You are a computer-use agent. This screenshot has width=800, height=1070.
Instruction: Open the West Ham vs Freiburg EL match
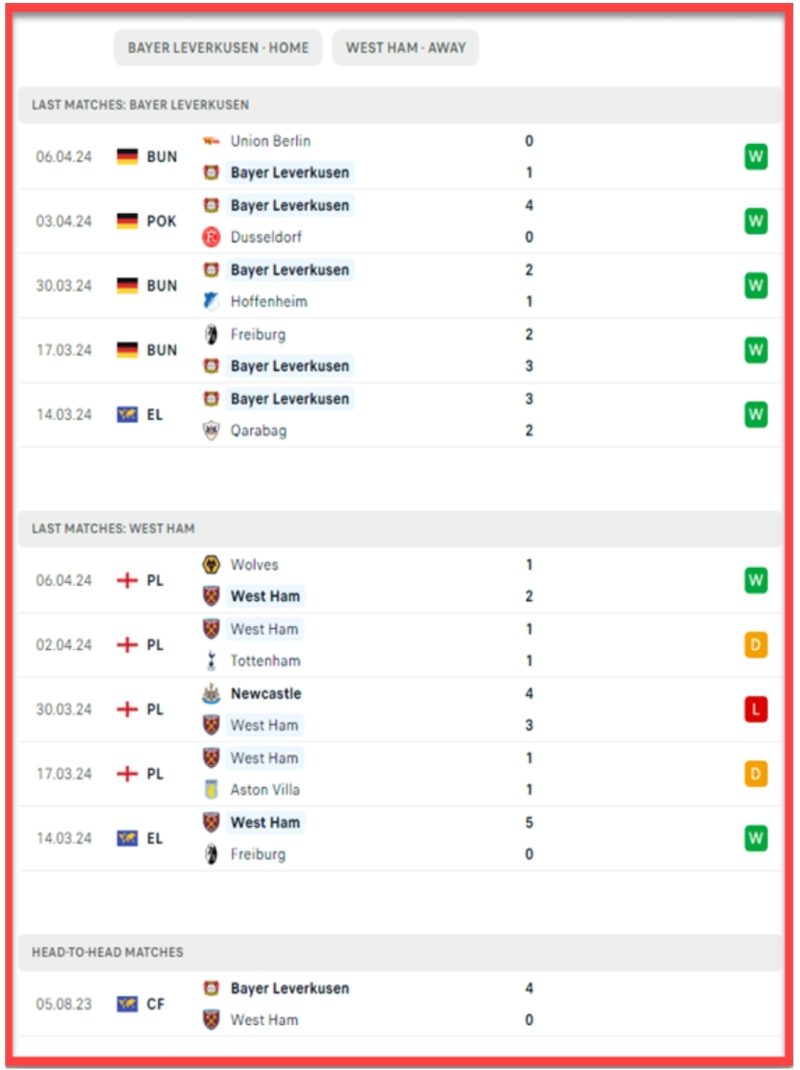coord(400,838)
